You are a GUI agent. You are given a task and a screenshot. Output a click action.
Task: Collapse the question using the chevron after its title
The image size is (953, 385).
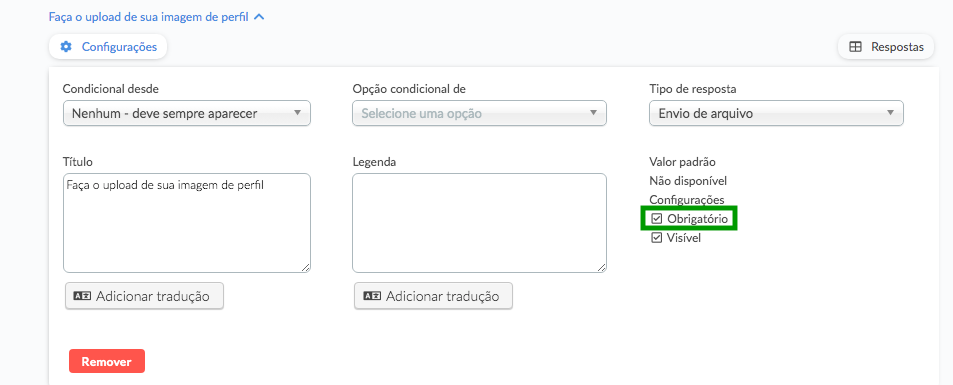[259, 17]
